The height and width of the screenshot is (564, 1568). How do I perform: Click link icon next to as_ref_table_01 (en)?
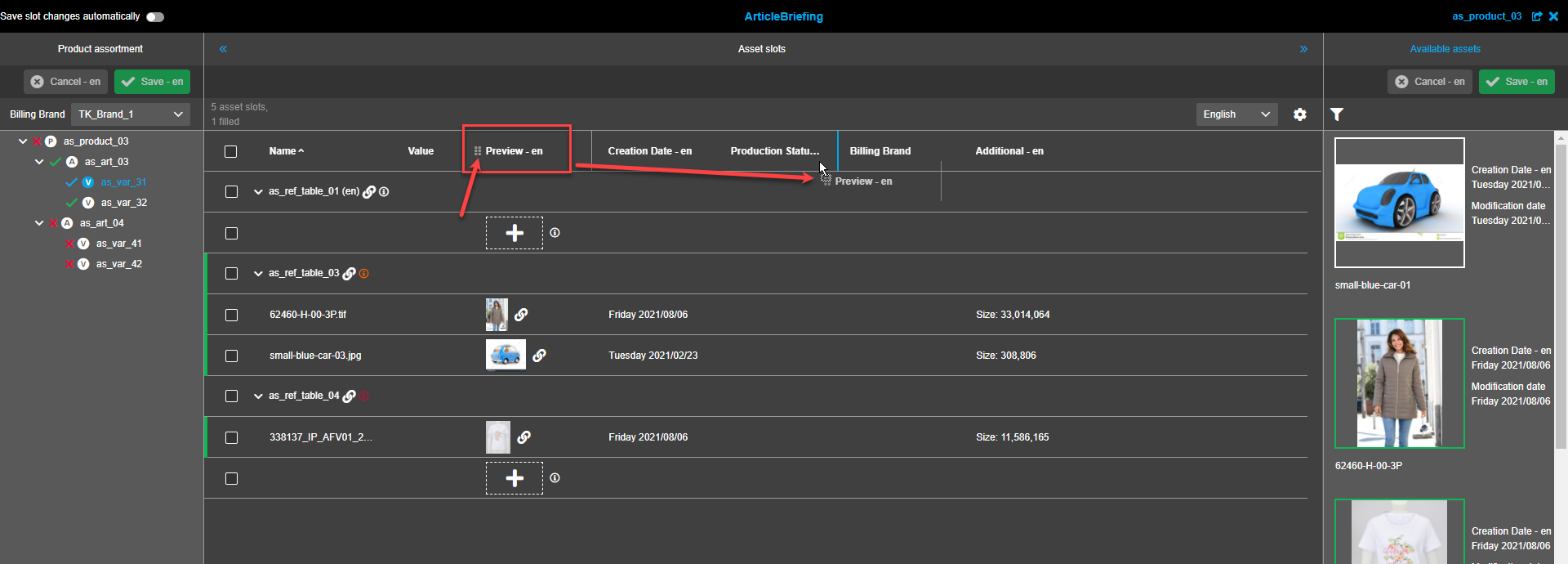point(369,192)
